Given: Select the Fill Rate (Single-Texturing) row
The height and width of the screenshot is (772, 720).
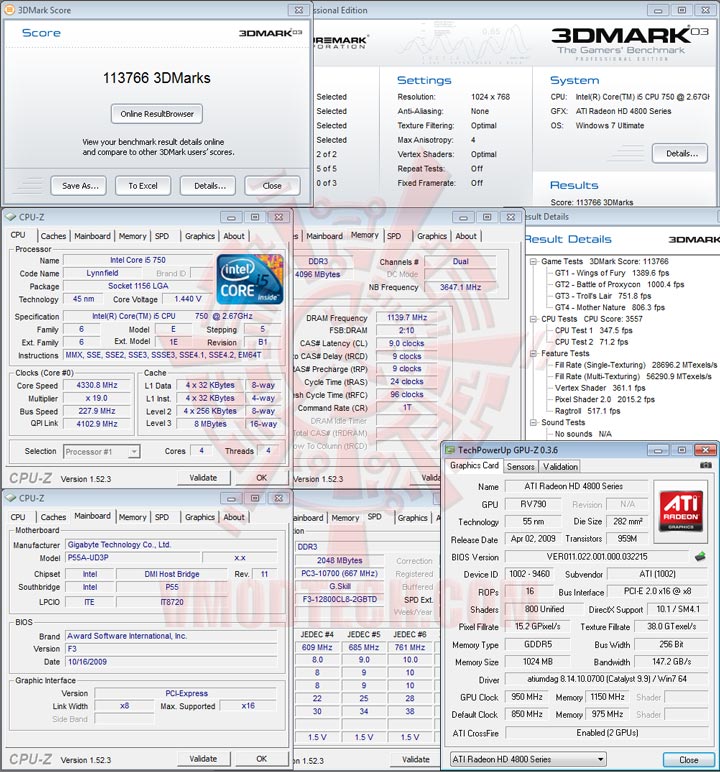Looking at the screenshot, I should pos(636,365).
